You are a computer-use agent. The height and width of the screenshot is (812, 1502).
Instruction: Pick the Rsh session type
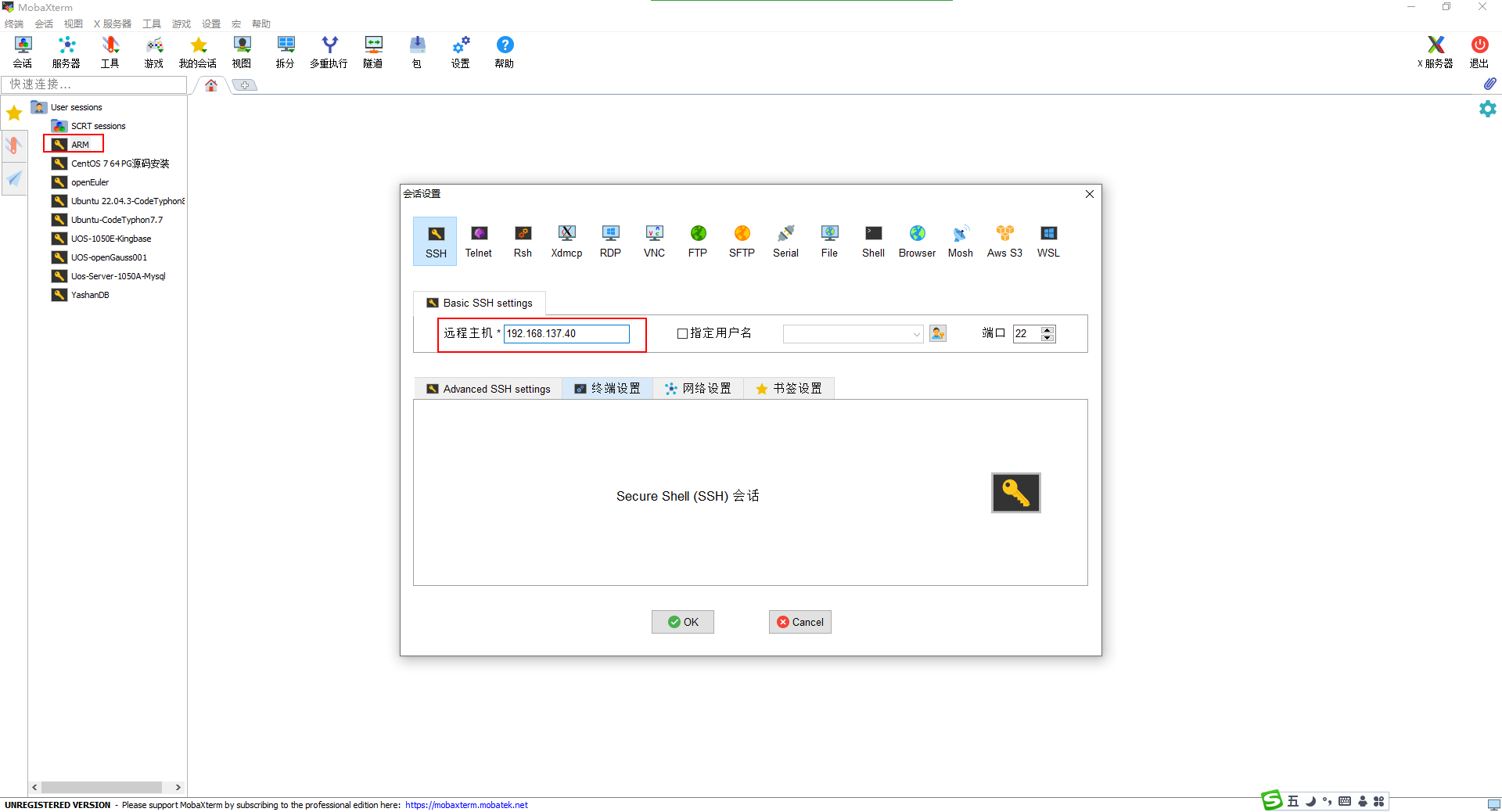coord(523,242)
